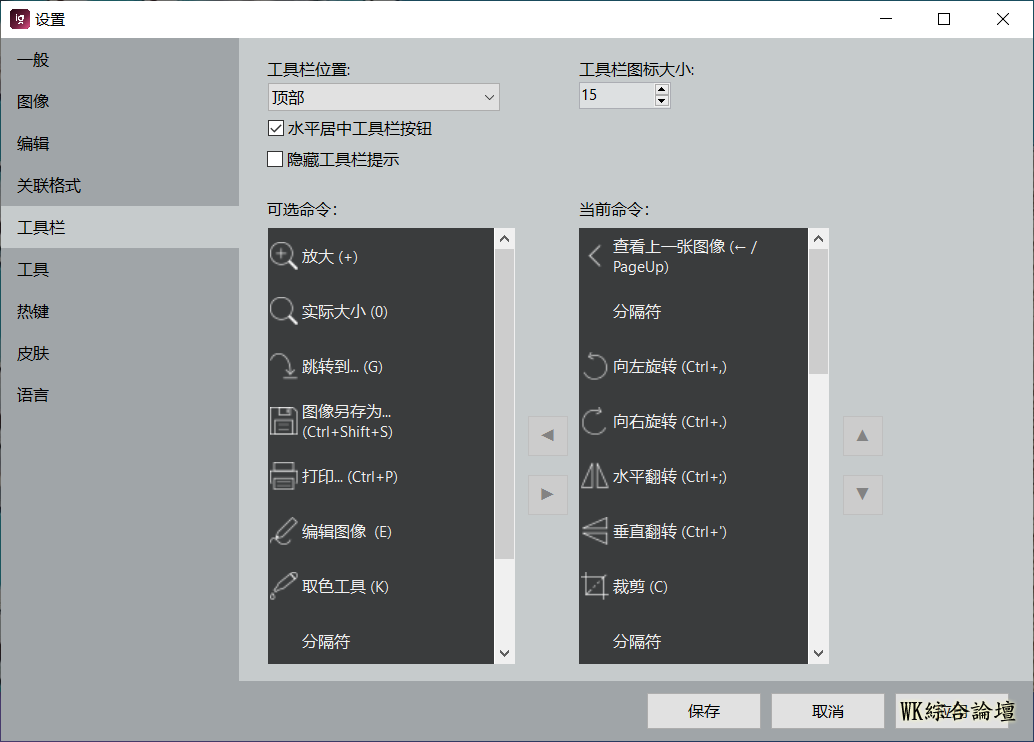Viewport: 1034px width, 742px height.
Task: Decrease toolbar icon size with down arrow
Action: (661, 101)
